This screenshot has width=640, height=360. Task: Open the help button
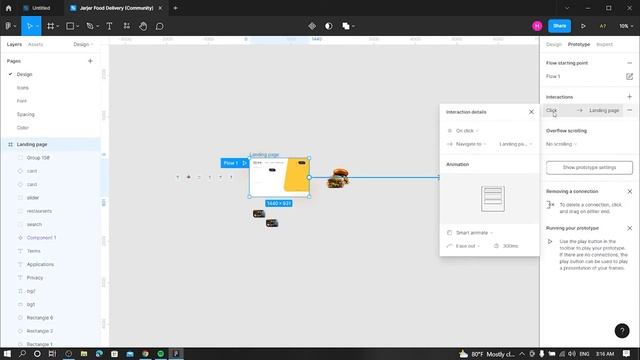coord(622,331)
